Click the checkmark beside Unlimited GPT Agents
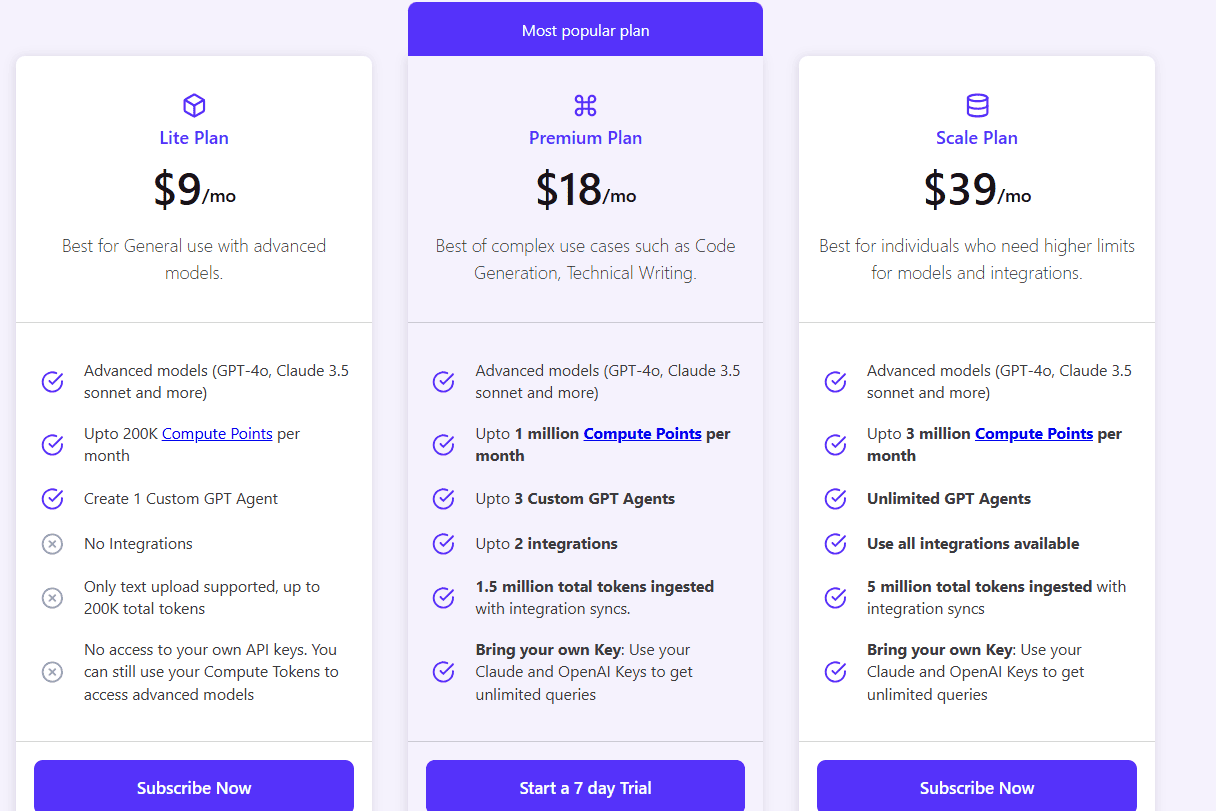Viewport: 1216px width, 811px height. pyautogui.click(x=835, y=498)
